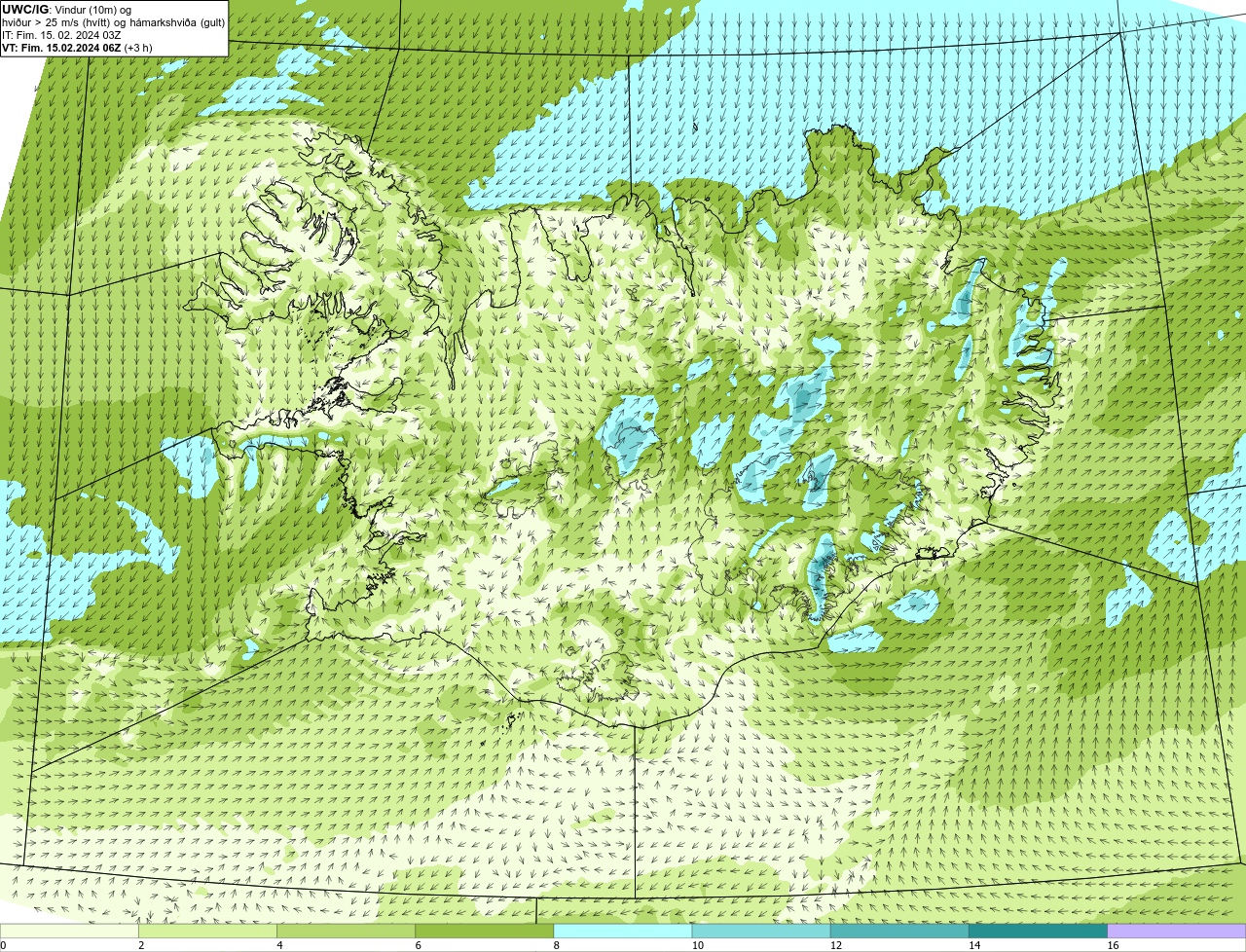
Task: Click the 12–14 m/s teal legend swatch
Action: [899, 931]
